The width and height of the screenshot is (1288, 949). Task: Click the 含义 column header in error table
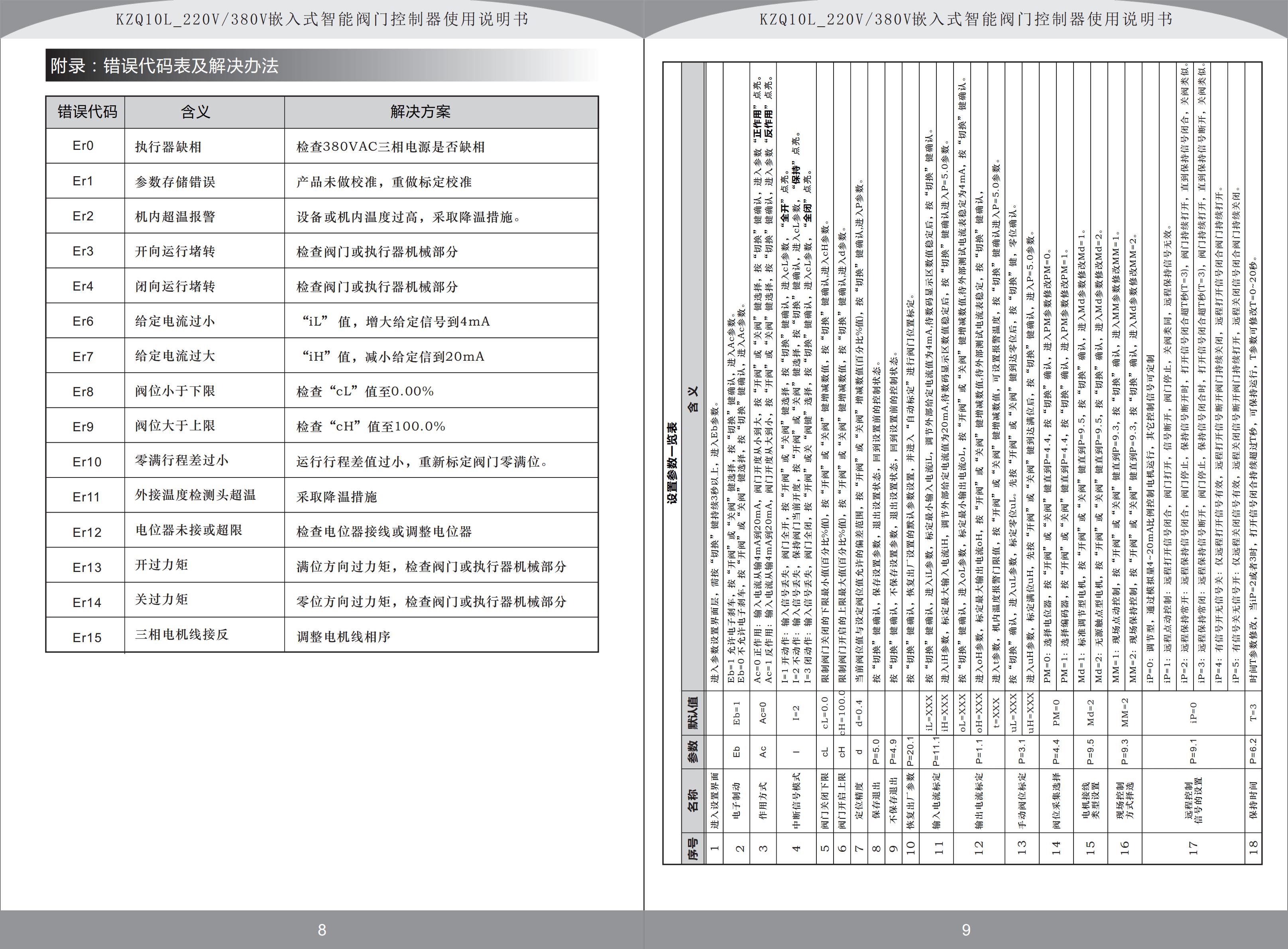195,112
